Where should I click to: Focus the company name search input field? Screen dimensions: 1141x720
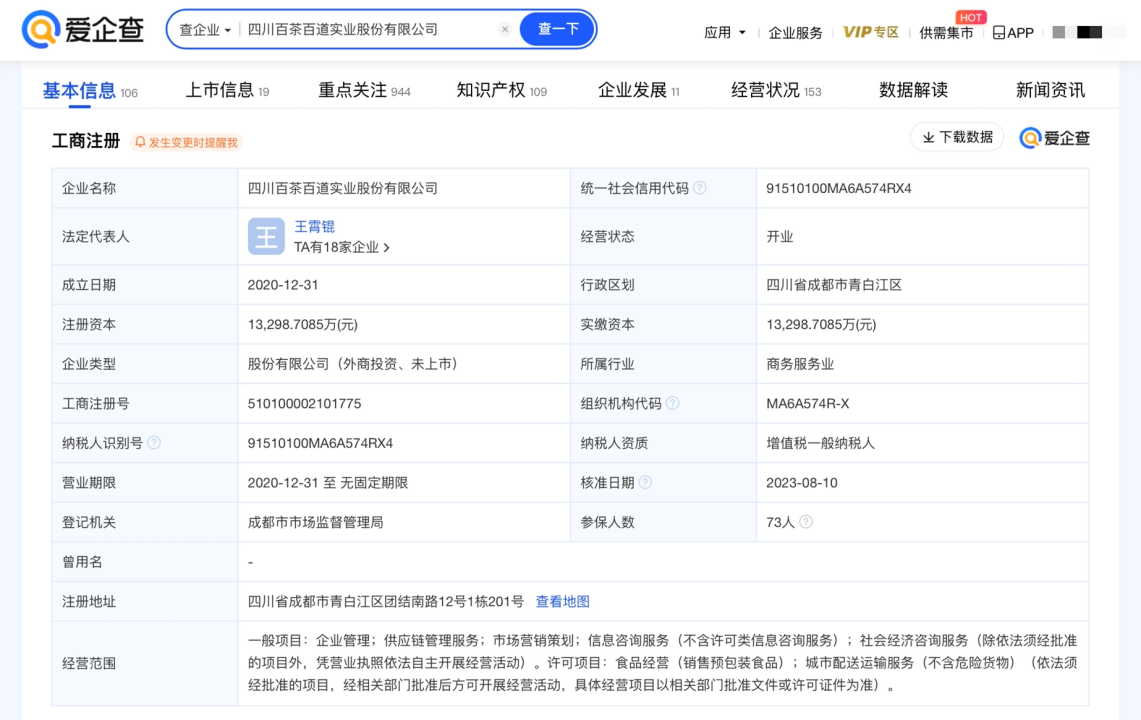tap(369, 29)
